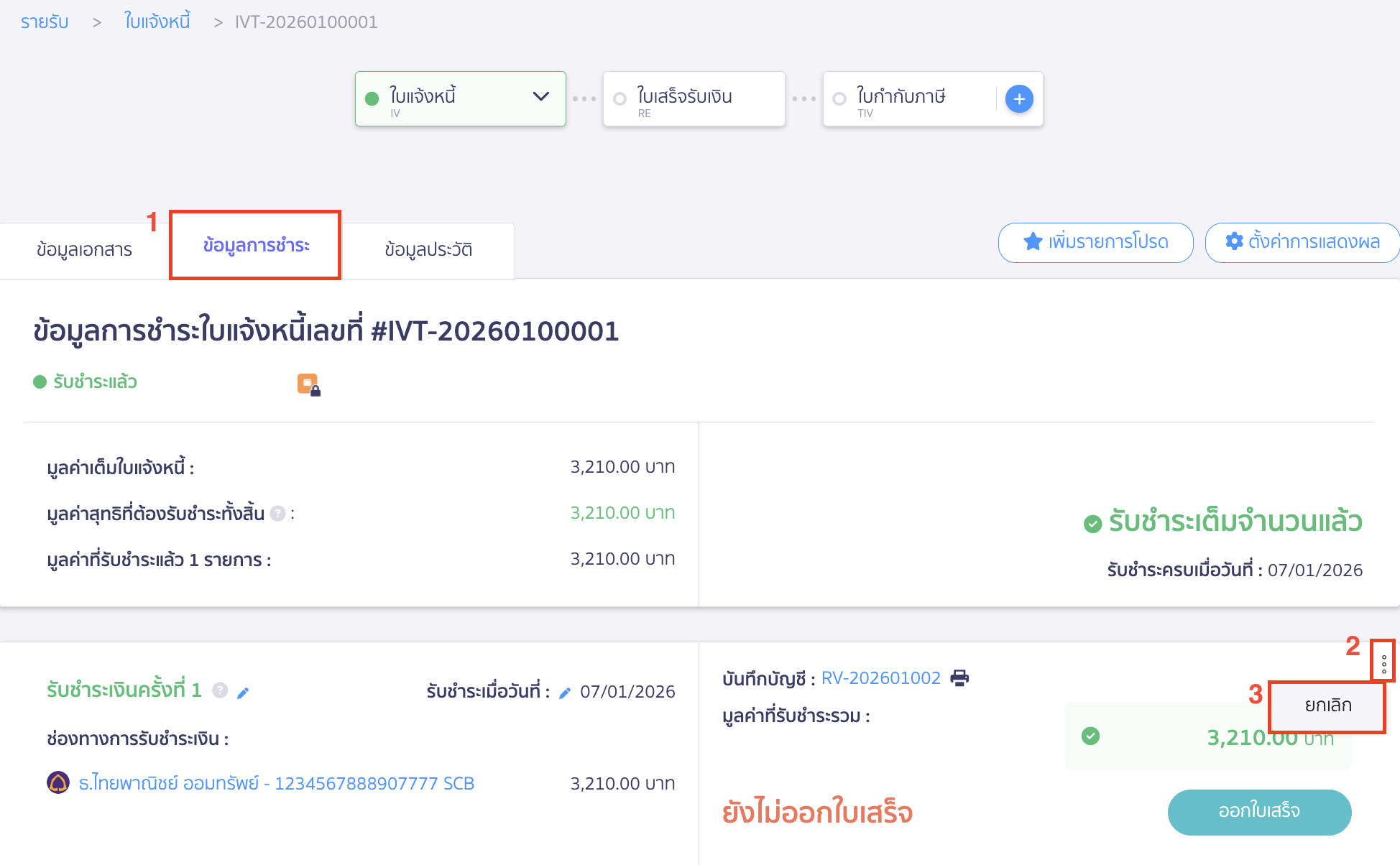
Task: Click the printer icon next to RV-202601002
Action: pos(958,677)
